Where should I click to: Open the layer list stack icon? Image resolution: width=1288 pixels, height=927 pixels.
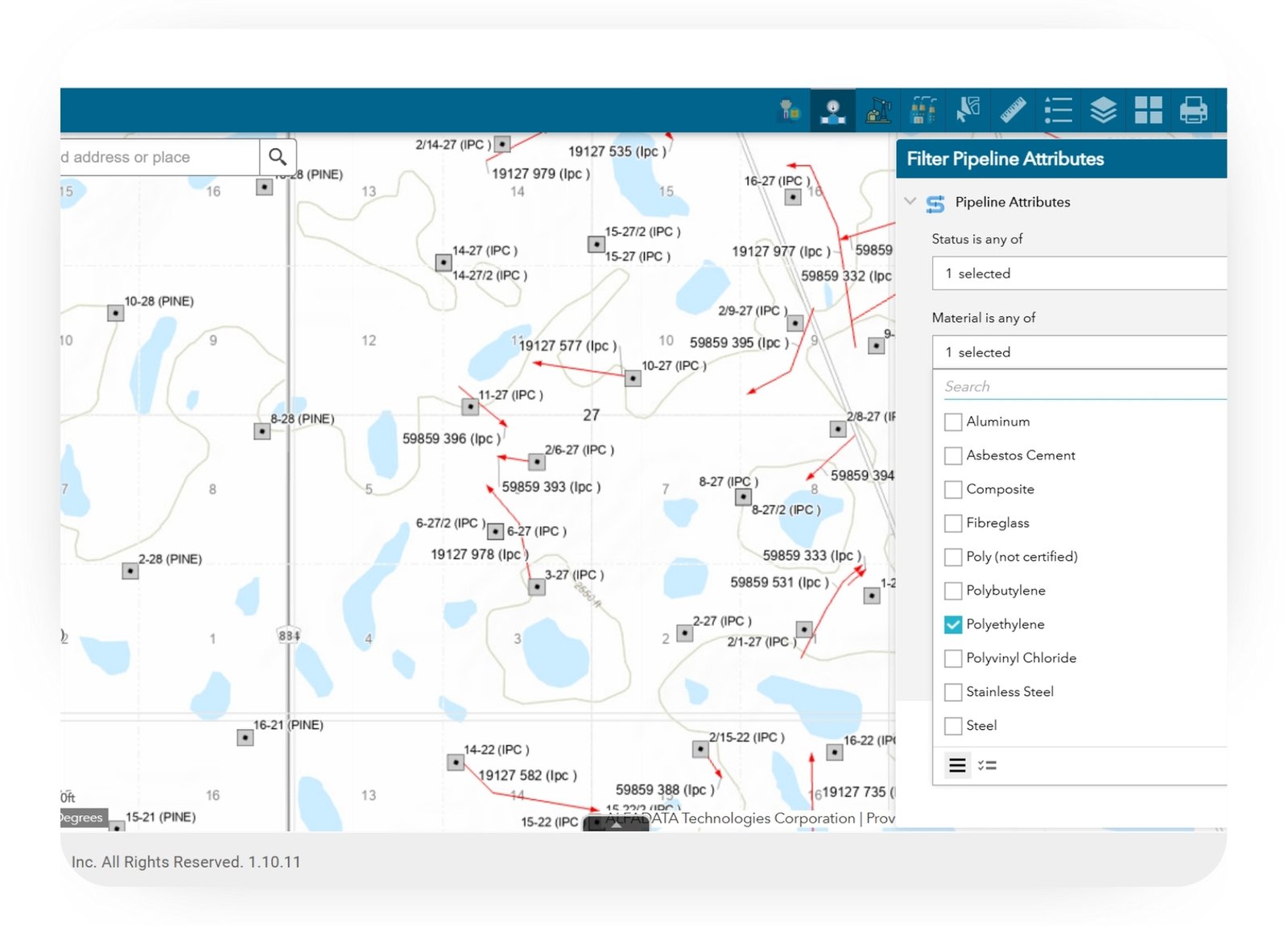click(1103, 110)
